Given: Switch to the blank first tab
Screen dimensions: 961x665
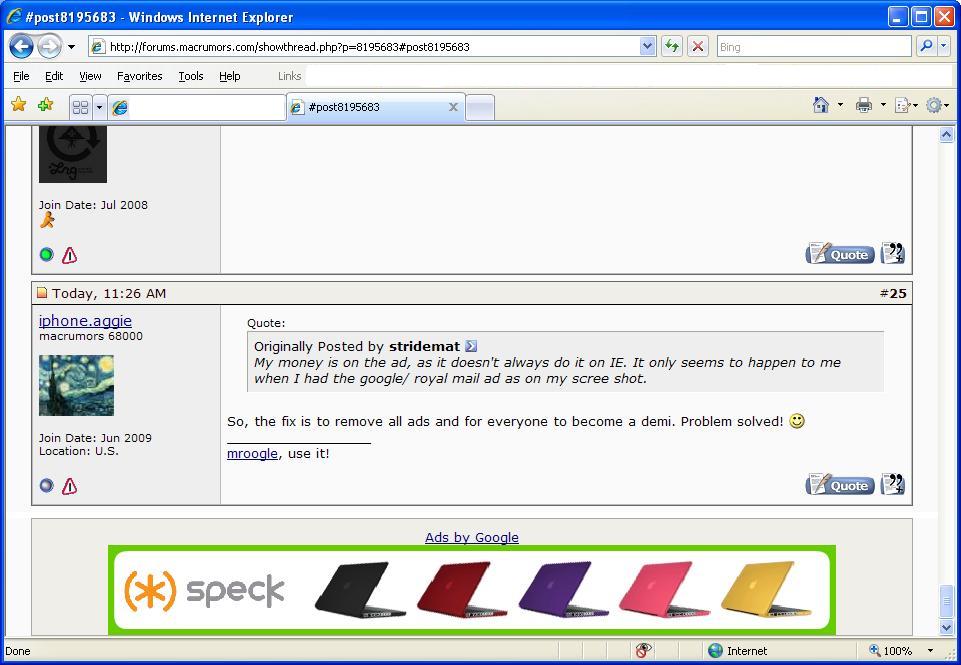Looking at the screenshot, I should (197, 108).
